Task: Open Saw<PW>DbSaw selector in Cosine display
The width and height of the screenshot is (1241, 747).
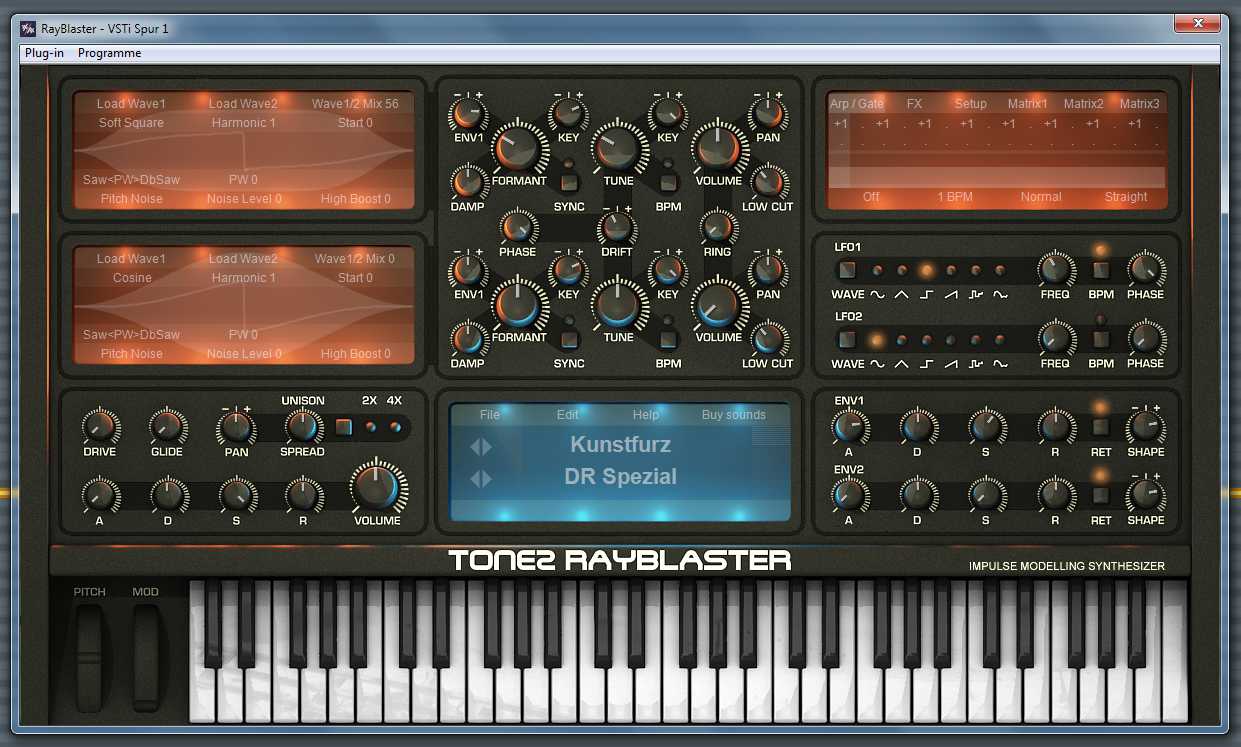Action: [x=131, y=335]
